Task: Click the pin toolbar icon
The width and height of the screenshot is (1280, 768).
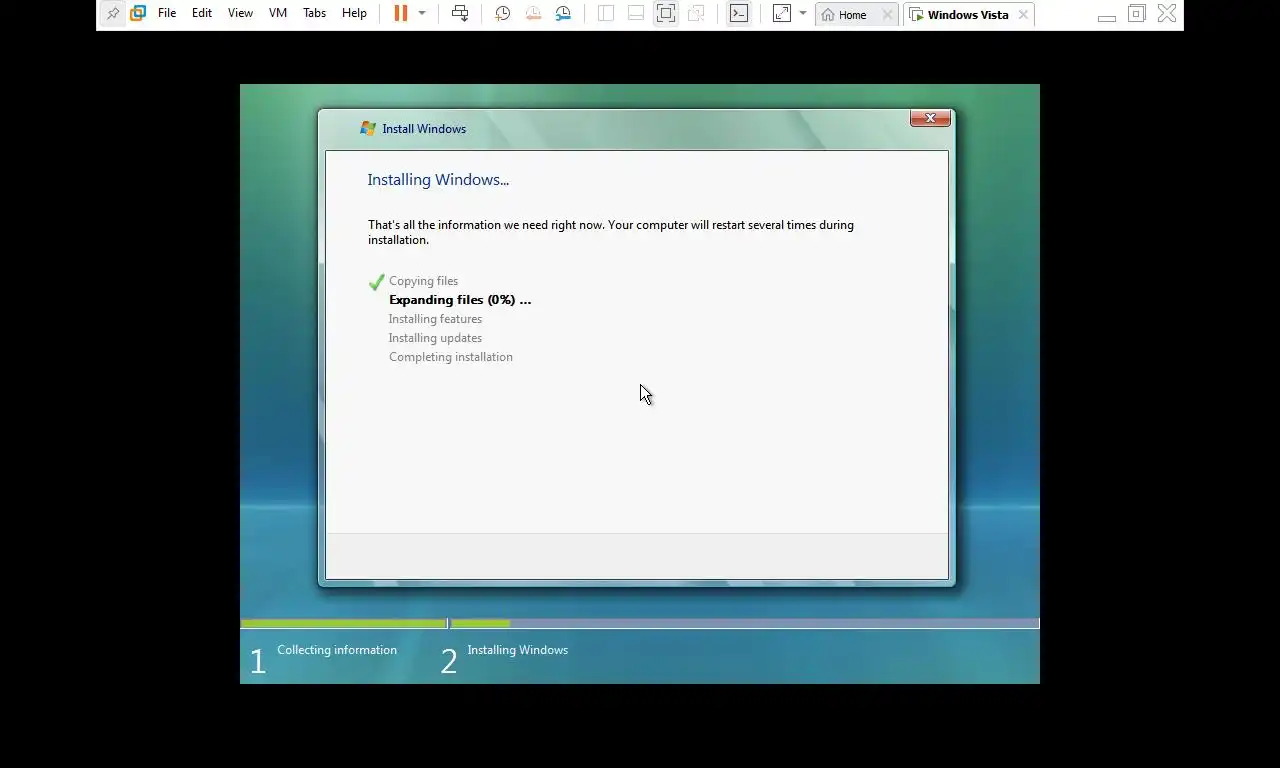Action: [112, 14]
